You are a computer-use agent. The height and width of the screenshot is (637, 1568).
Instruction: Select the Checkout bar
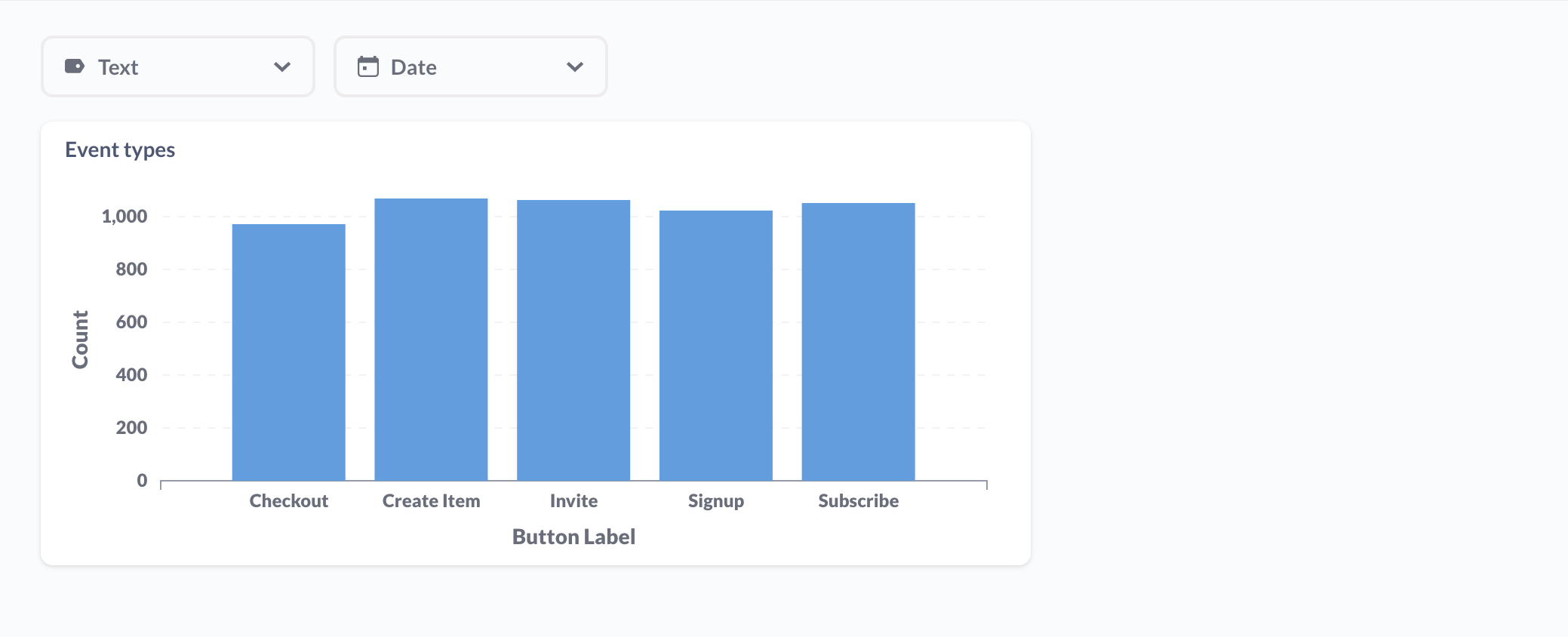tap(289, 352)
